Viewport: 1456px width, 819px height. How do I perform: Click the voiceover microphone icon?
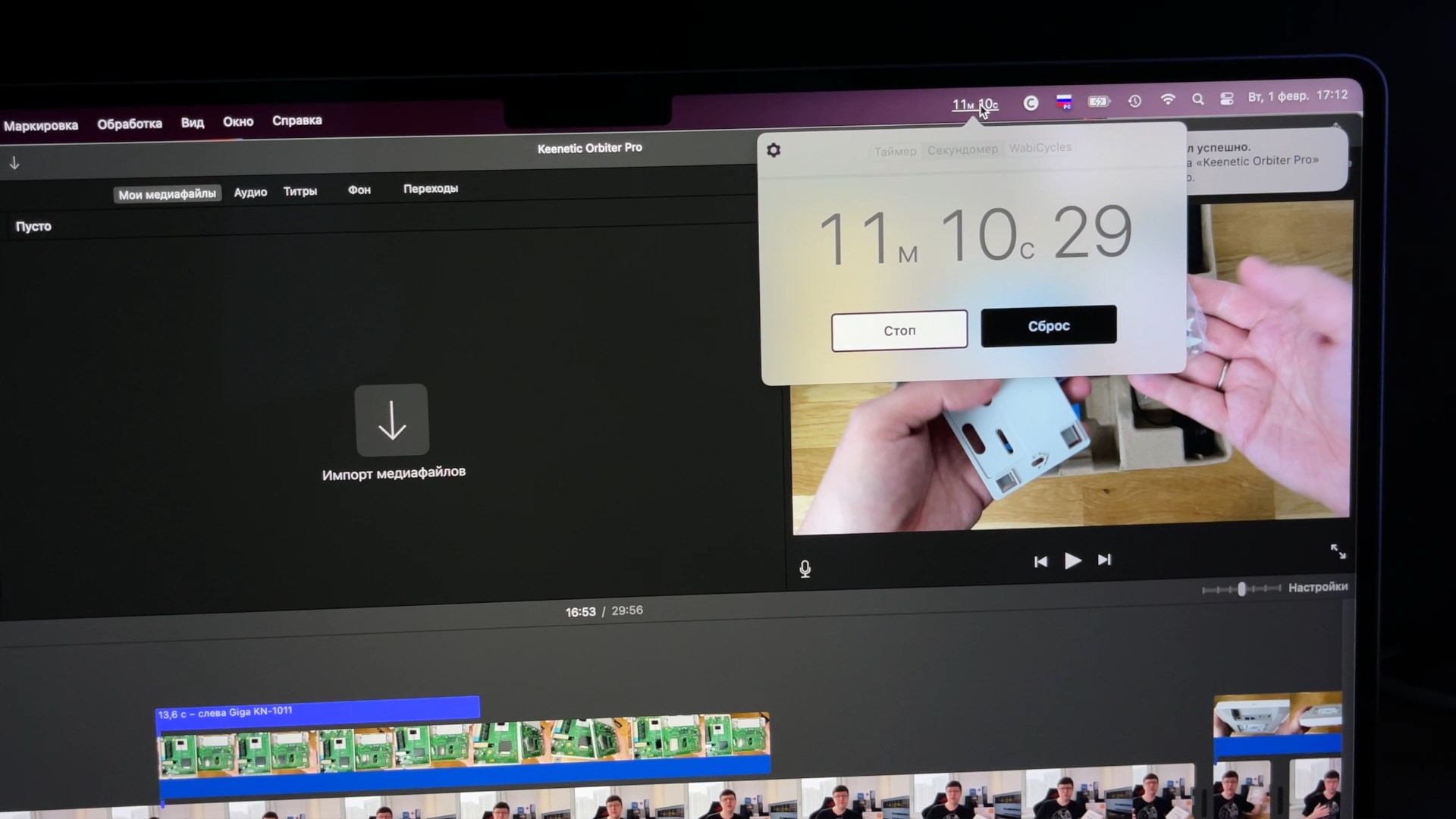[x=805, y=569]
